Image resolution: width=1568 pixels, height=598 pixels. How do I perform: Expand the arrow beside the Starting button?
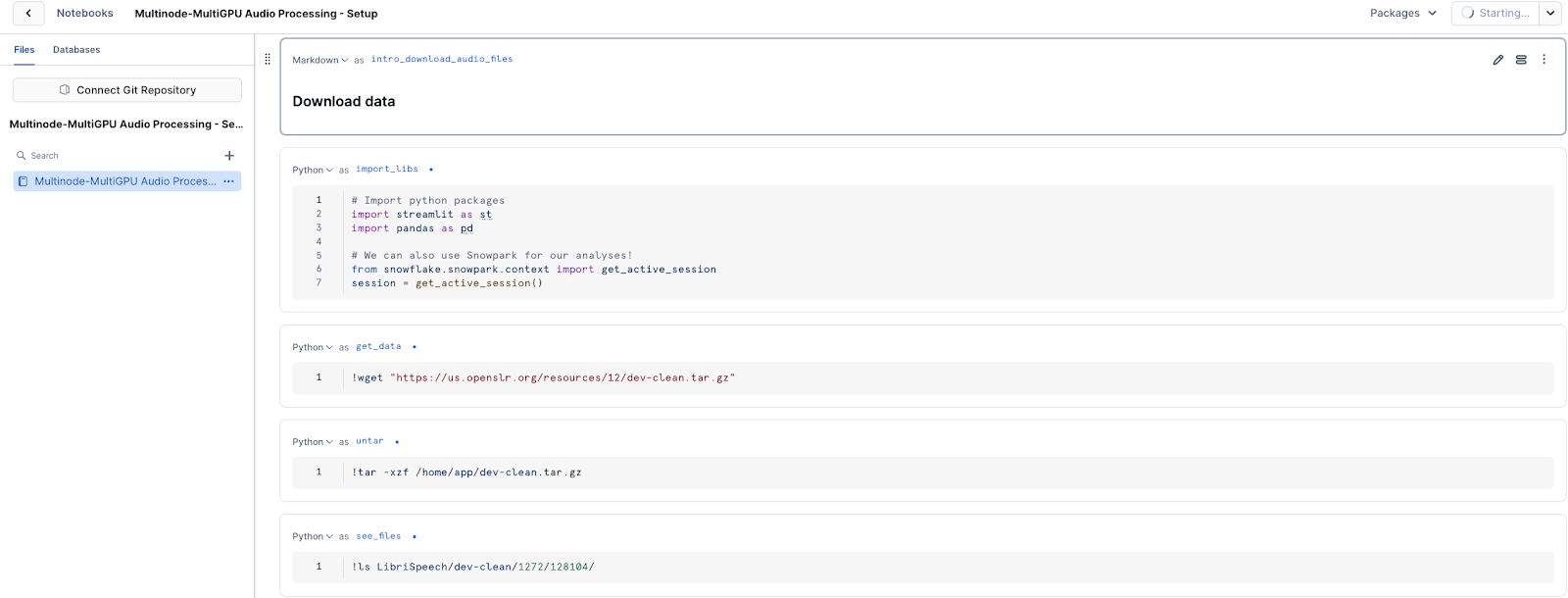[1550, 13]
